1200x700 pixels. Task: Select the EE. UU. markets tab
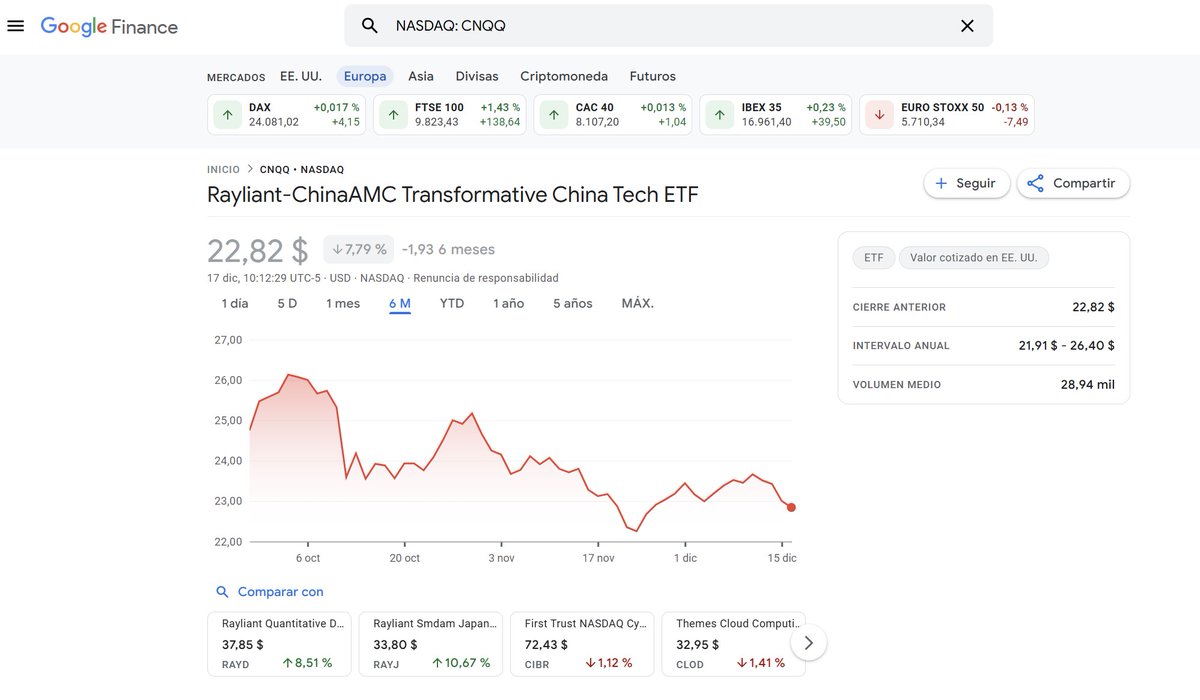pyautogui.click(x=301, y=76)
